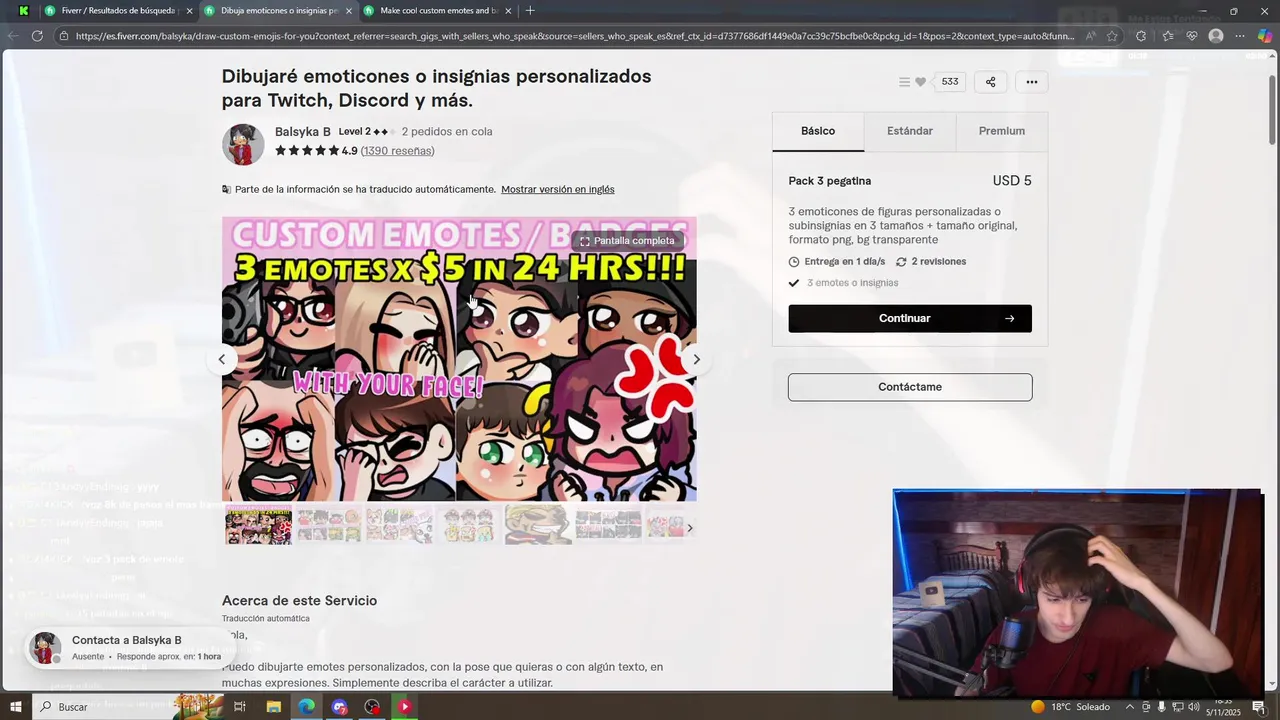The width and height of the screenshot is (1280, 720).
Task: Click the 18°C Soleado weather widget
Action: click(x=1071, y=707)
